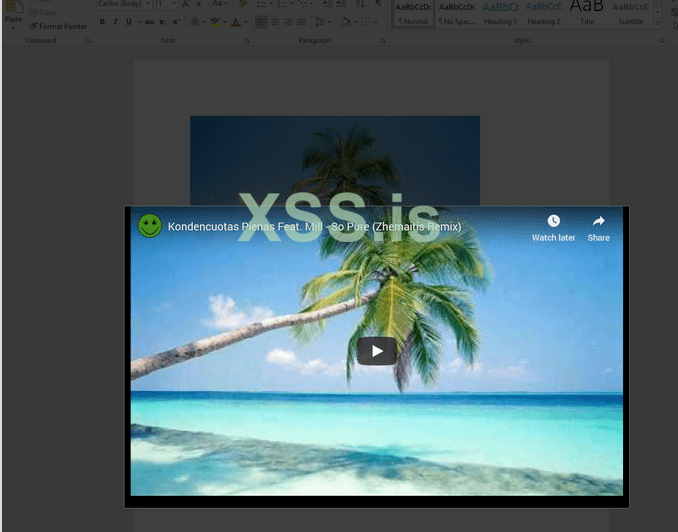678x532 pixels.
Task: Toggle subscript
Action: (163, 22)
